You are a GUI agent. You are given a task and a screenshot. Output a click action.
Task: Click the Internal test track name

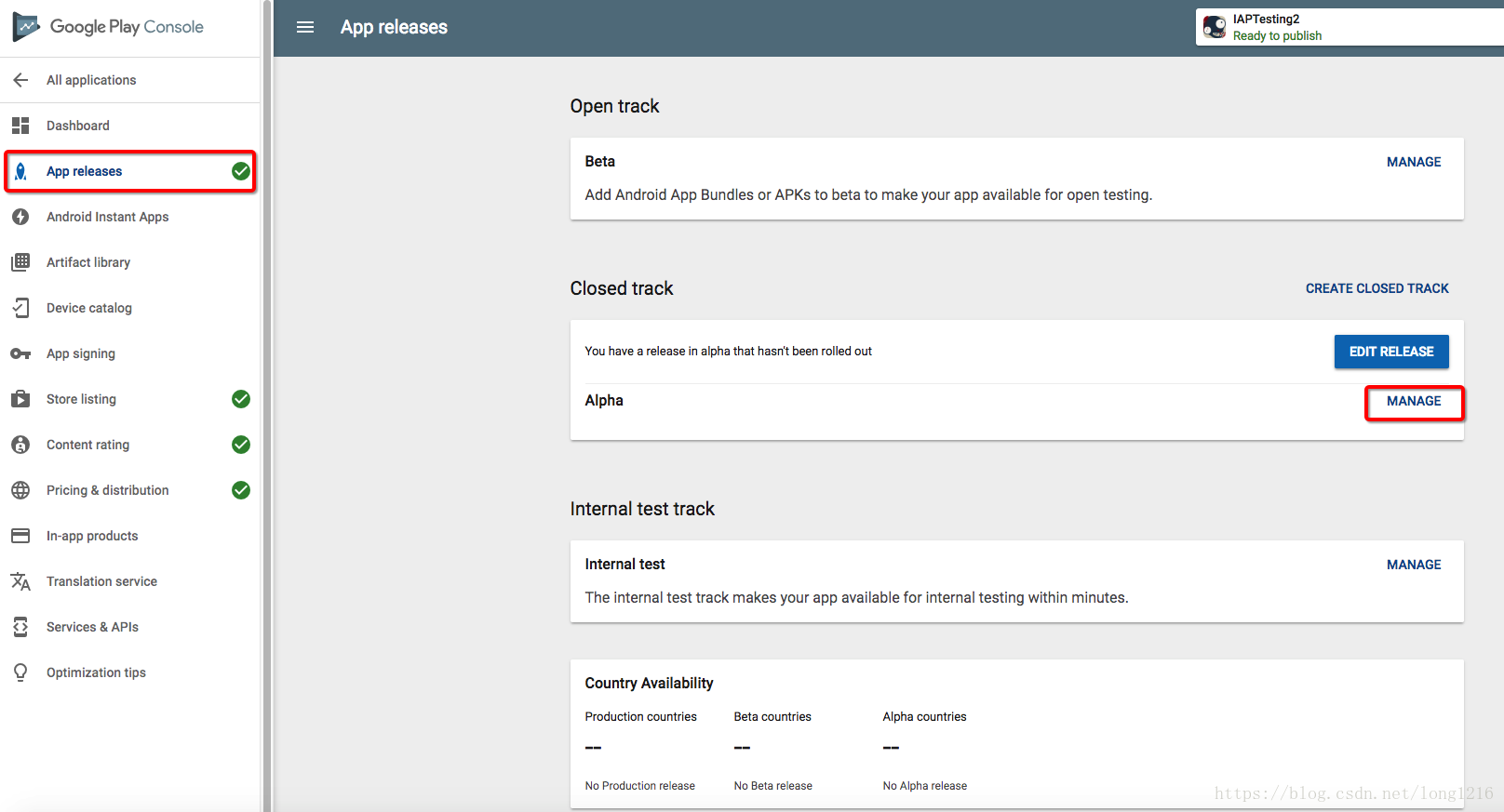(624, 564)
